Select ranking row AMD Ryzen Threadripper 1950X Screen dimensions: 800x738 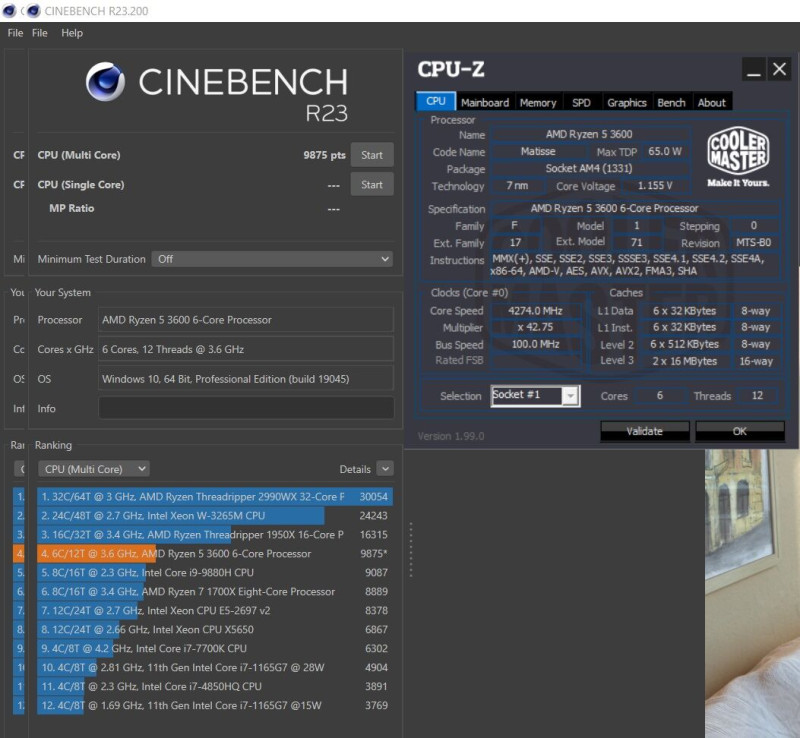pos(215,534)
